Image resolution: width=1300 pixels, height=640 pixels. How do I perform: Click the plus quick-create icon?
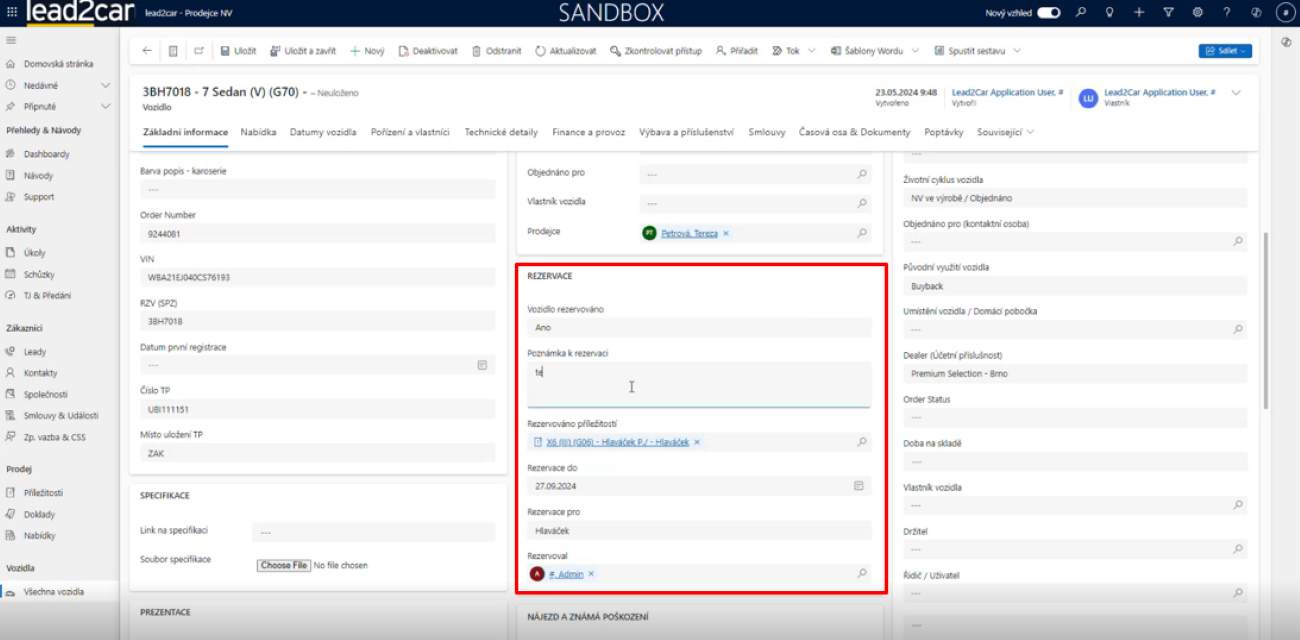[x=1139, y=13]
